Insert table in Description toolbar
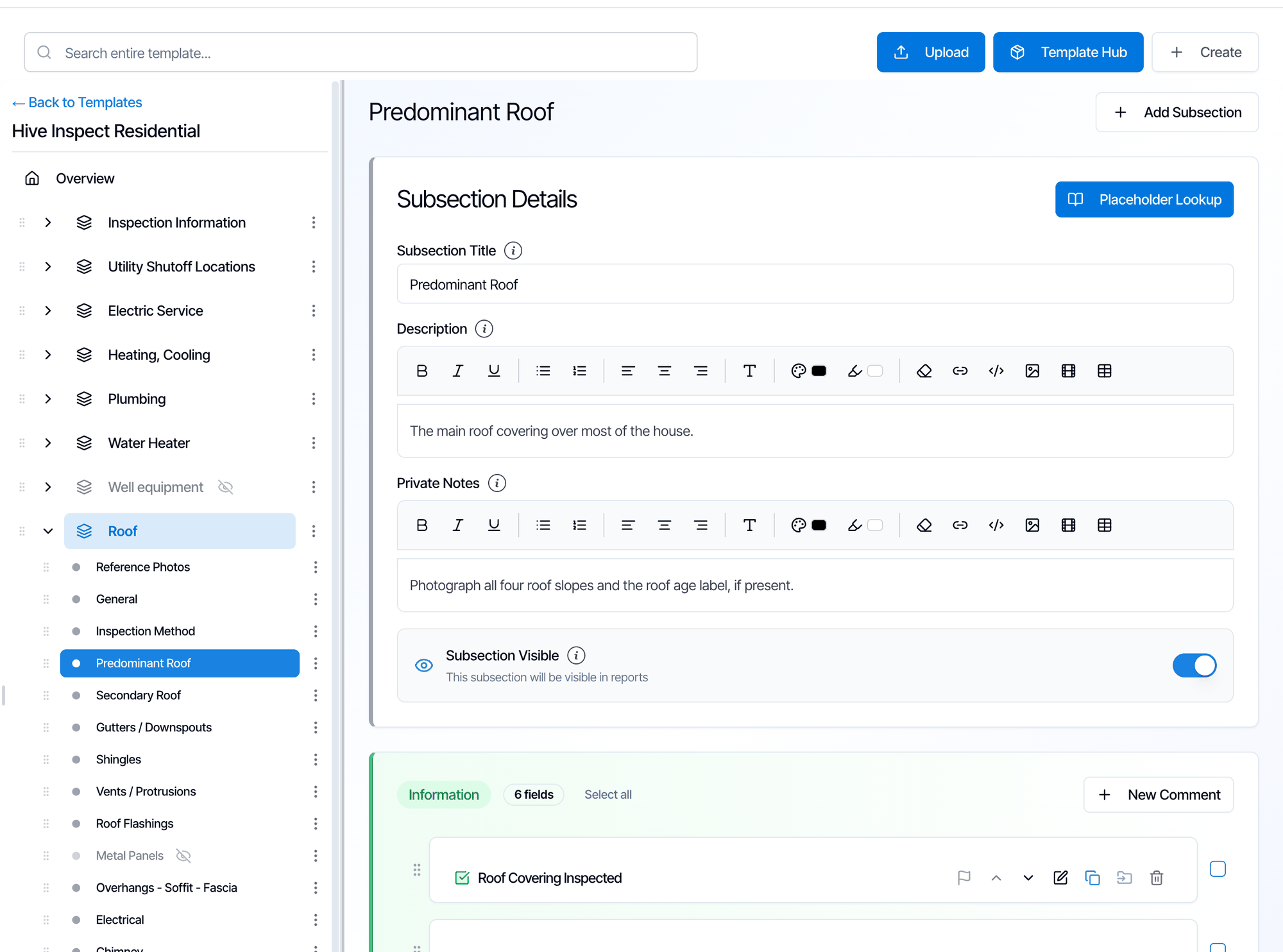 1105,371
